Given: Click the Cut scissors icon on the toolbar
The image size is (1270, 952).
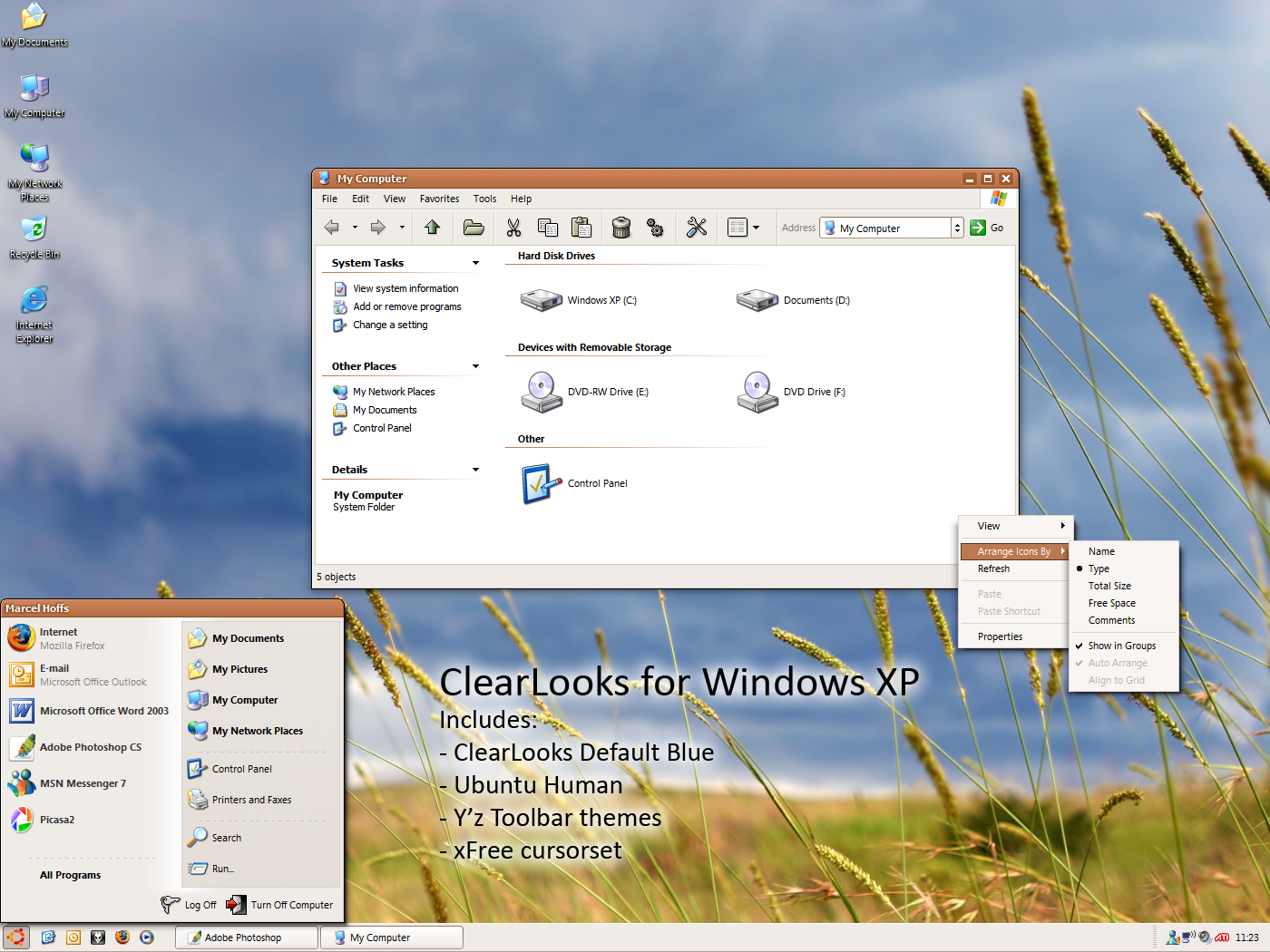Looking at the screenshot, I should coord(513,227).
